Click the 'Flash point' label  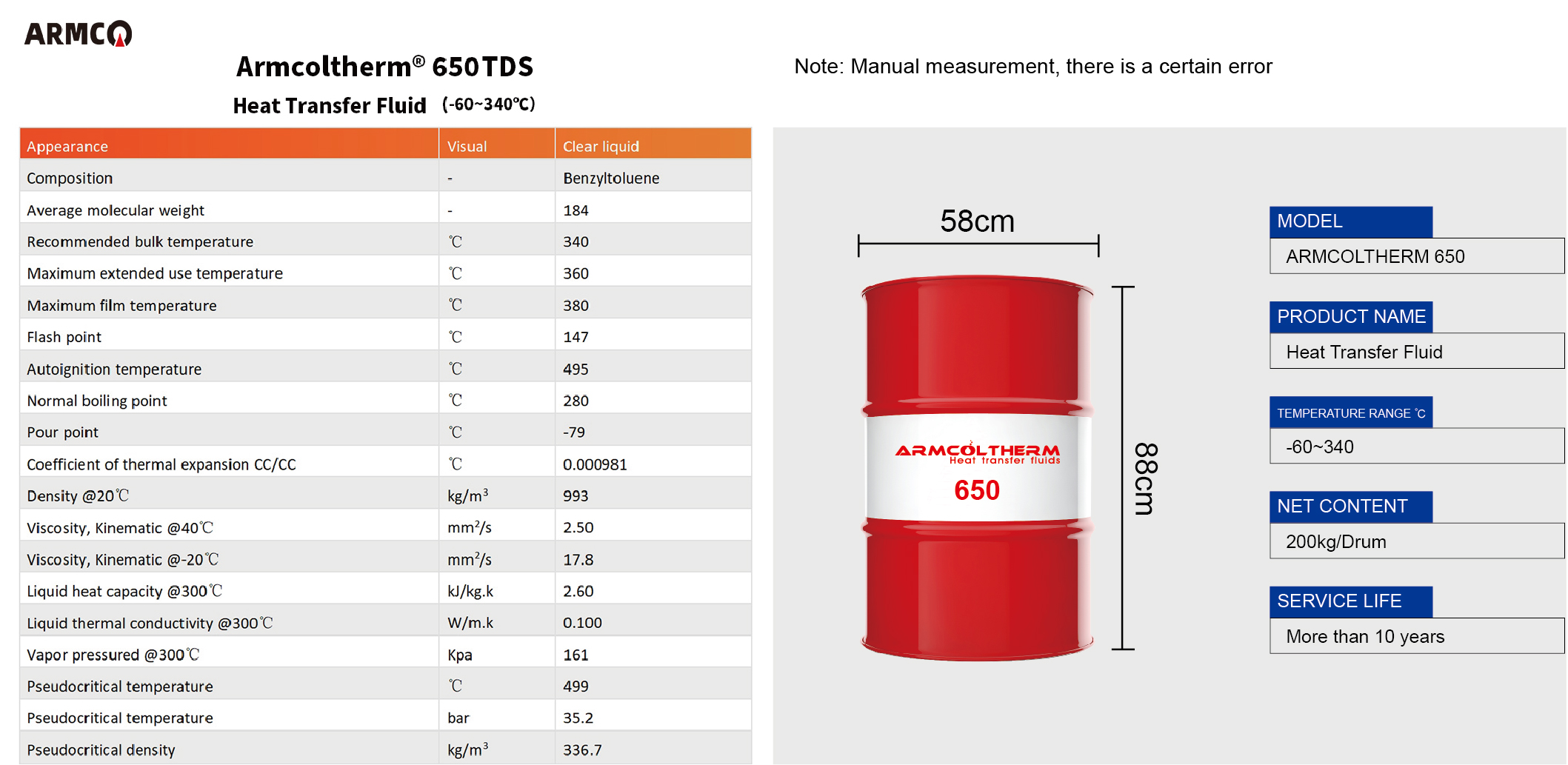click(x=64, y=338)
